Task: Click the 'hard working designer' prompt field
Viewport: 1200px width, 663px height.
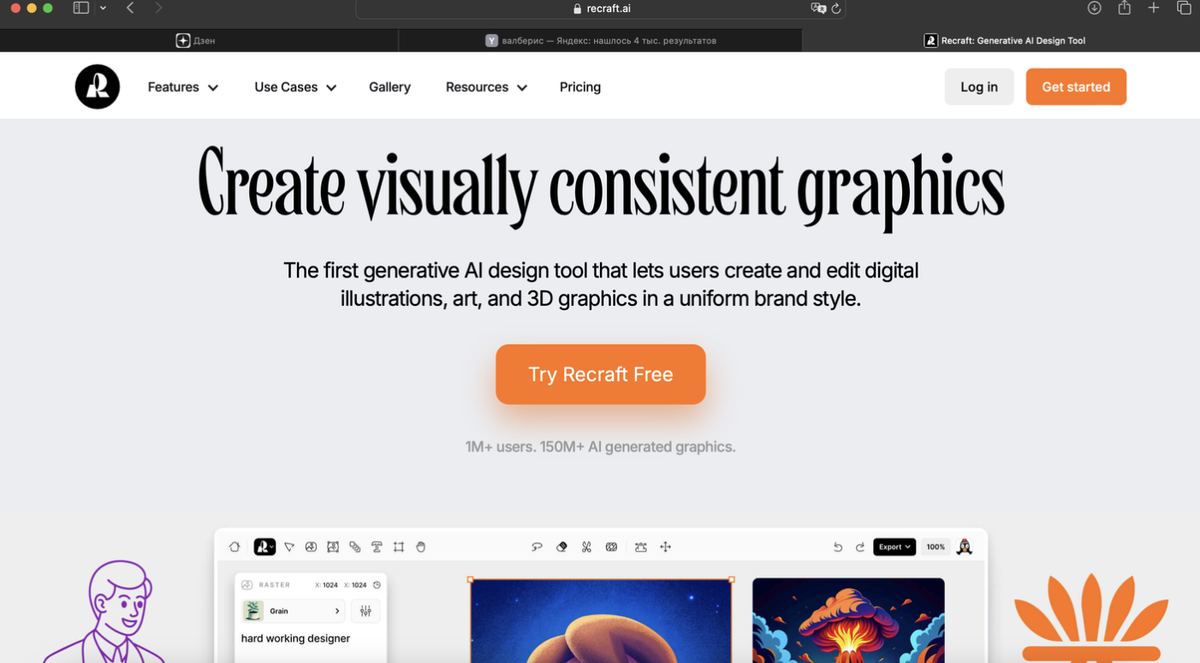Action: [x=296, y=638]
